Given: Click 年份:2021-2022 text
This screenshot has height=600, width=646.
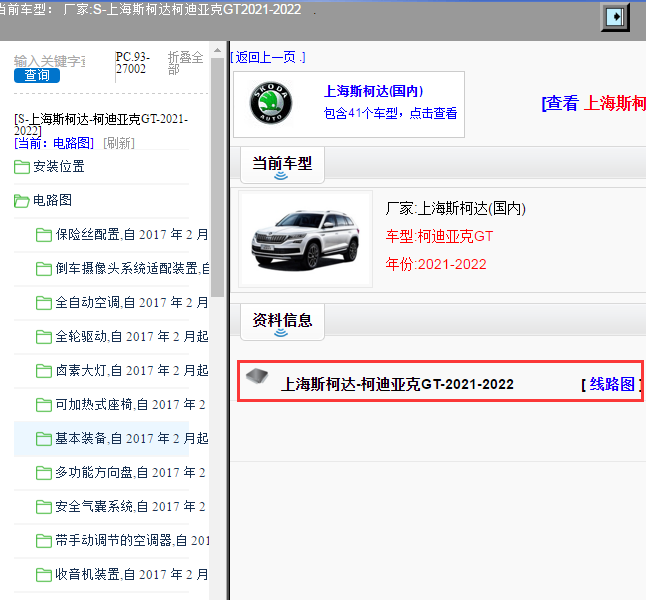Looking at the screenshot, I should tap(436, 264).
